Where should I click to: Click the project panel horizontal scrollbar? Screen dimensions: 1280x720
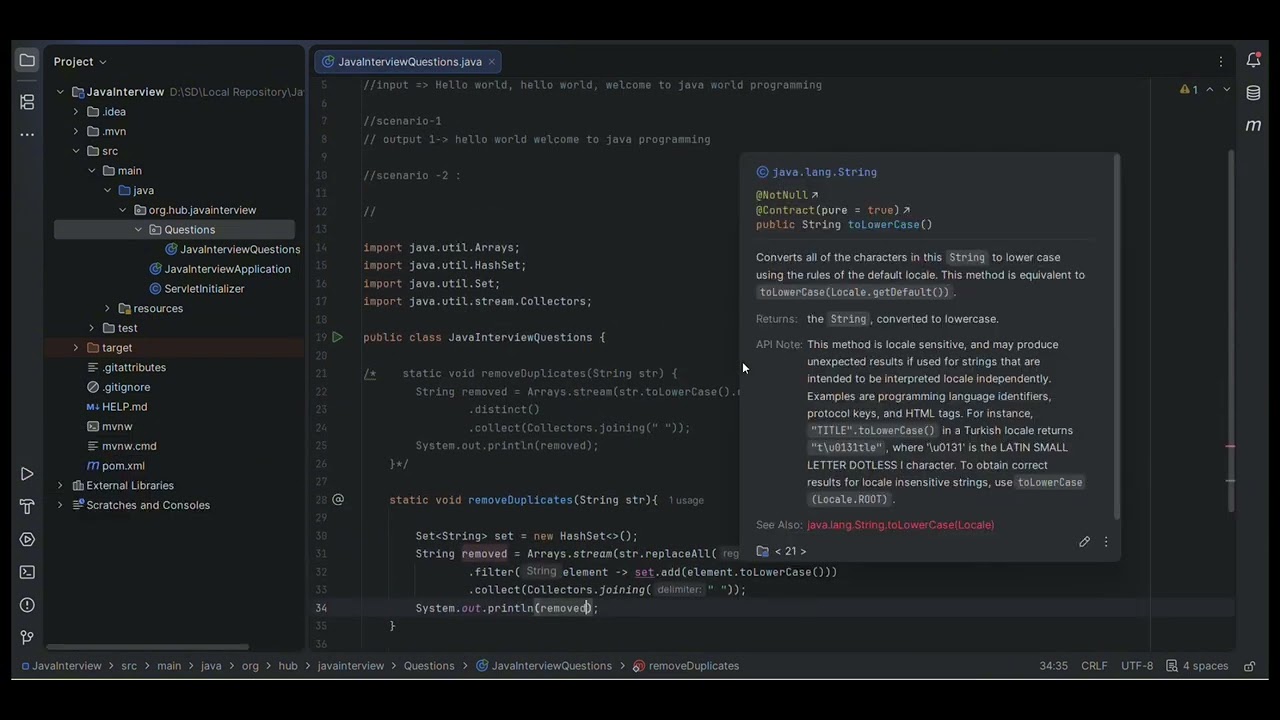tap(148, 647)
